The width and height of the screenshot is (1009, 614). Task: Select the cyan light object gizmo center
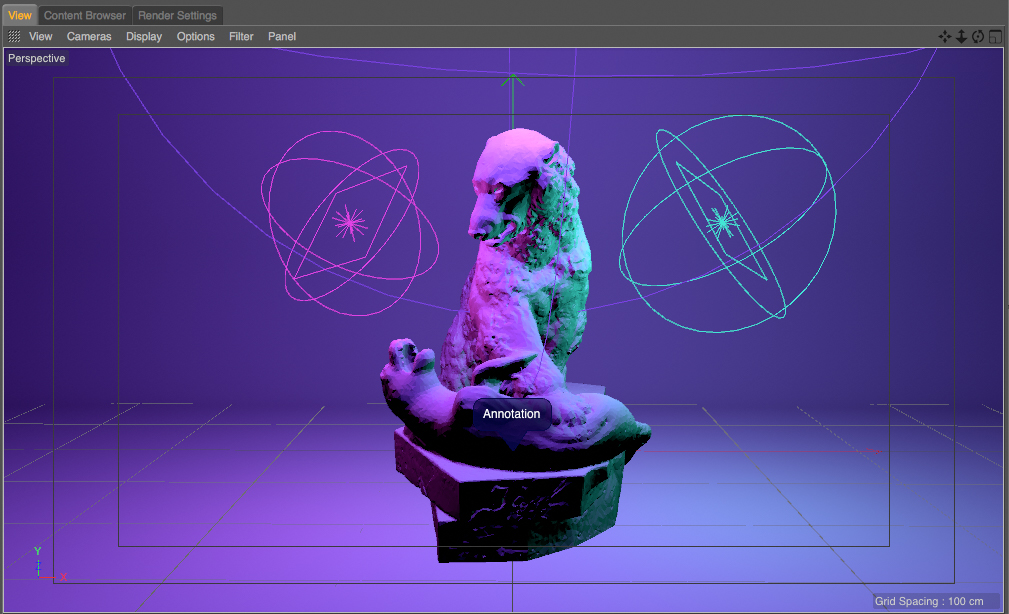721,221
